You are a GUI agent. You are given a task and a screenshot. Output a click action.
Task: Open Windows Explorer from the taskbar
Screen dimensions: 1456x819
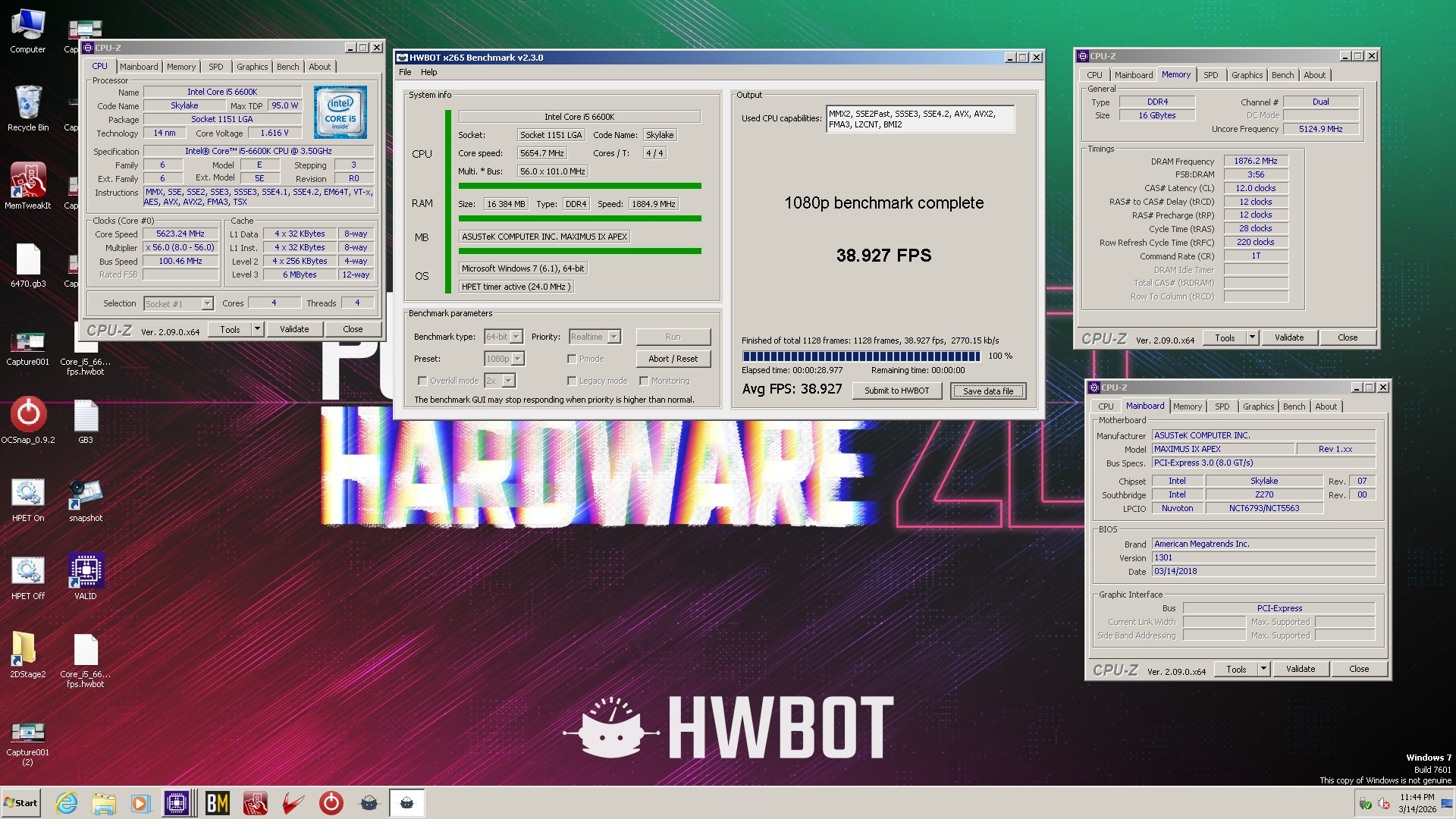(104, 803)
